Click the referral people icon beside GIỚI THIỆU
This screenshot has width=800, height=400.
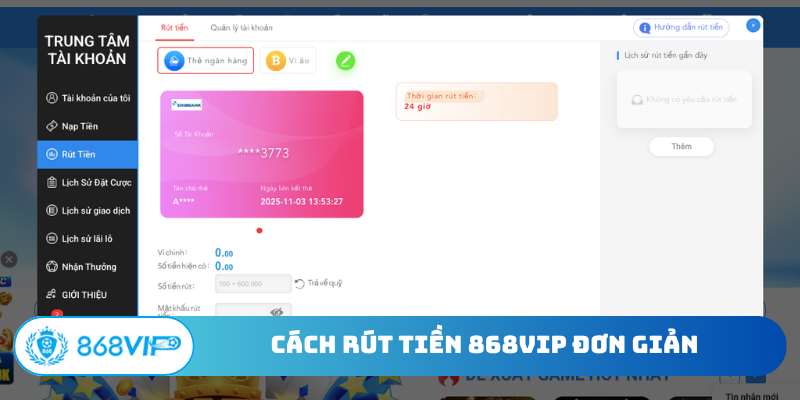[x=51, y=294]
